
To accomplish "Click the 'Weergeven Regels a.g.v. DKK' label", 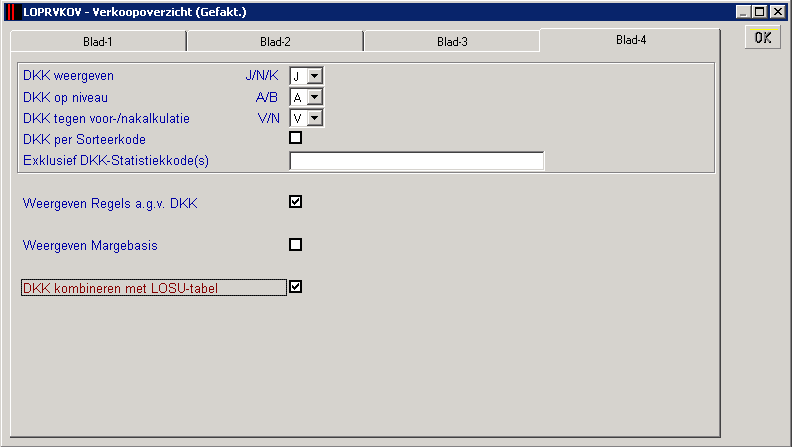I will (110, 204).
